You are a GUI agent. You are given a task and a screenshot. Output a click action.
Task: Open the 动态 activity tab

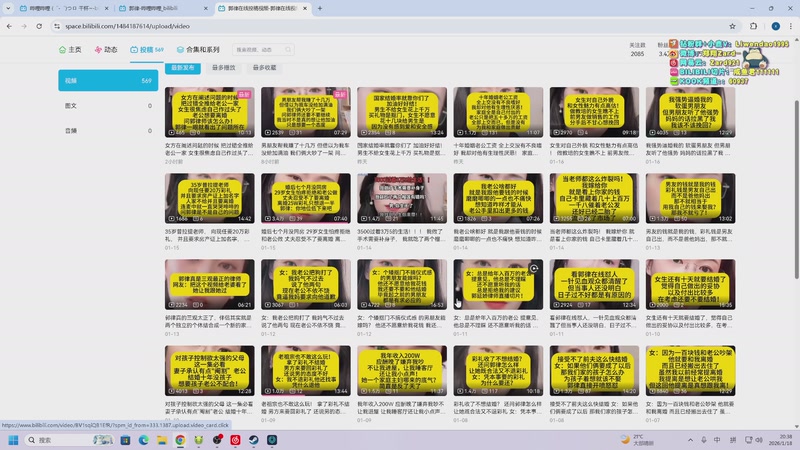point(106,49)
